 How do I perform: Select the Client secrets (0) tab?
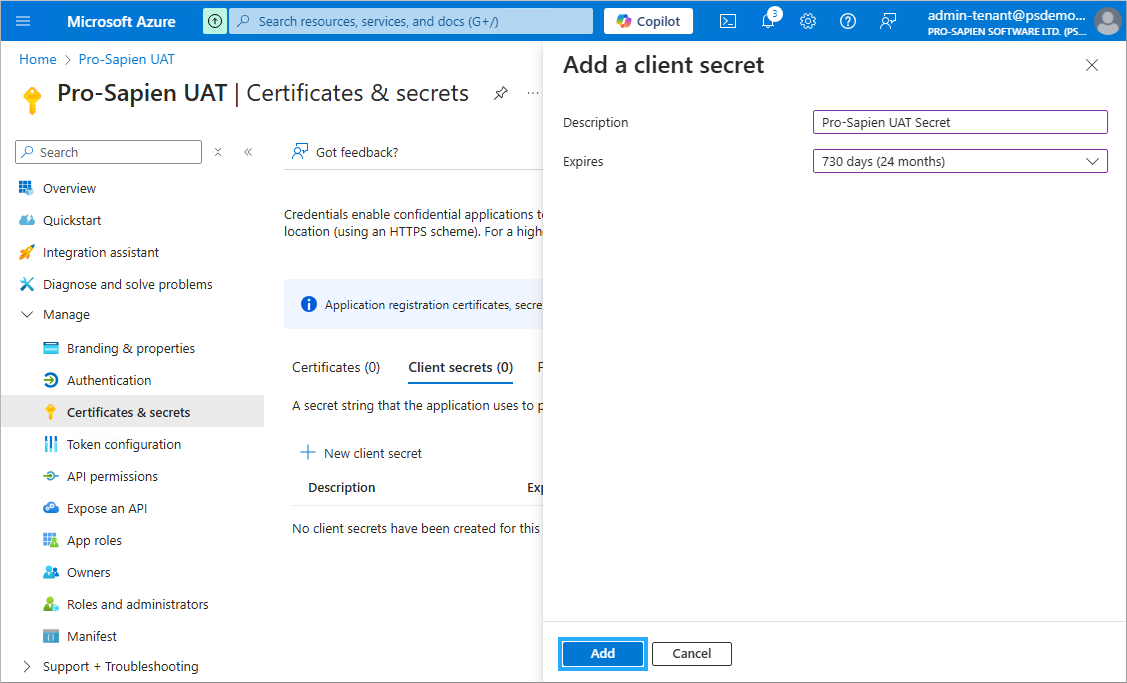point(460,367)
